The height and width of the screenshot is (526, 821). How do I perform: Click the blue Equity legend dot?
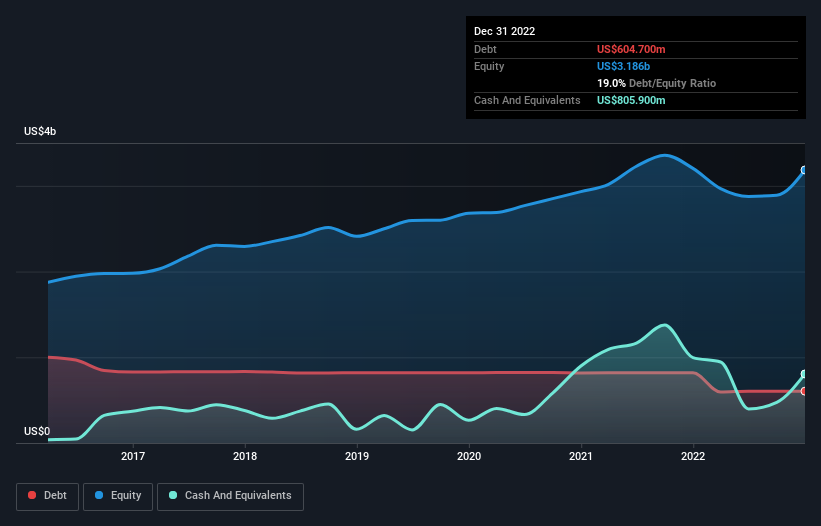99,495
